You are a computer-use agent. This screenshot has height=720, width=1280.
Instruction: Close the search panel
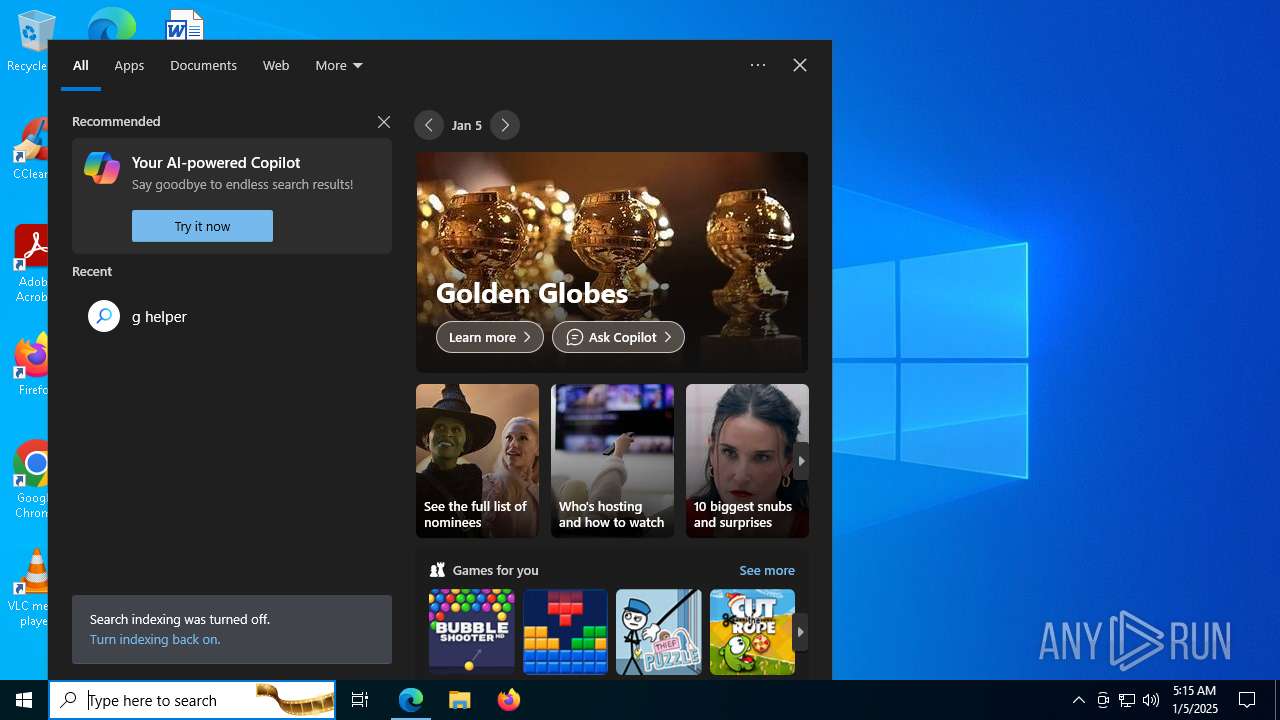tap(800, 65)
